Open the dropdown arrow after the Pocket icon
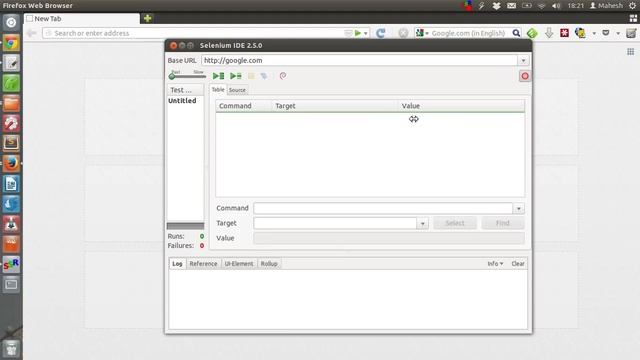Screen dimensions: 640x360 point(618,33)
